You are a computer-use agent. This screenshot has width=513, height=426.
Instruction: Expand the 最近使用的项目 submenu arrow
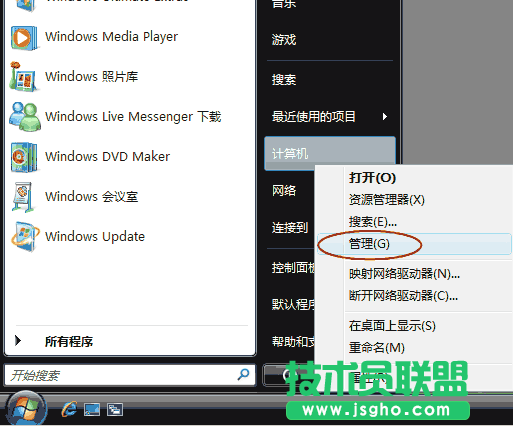(385, 117)
